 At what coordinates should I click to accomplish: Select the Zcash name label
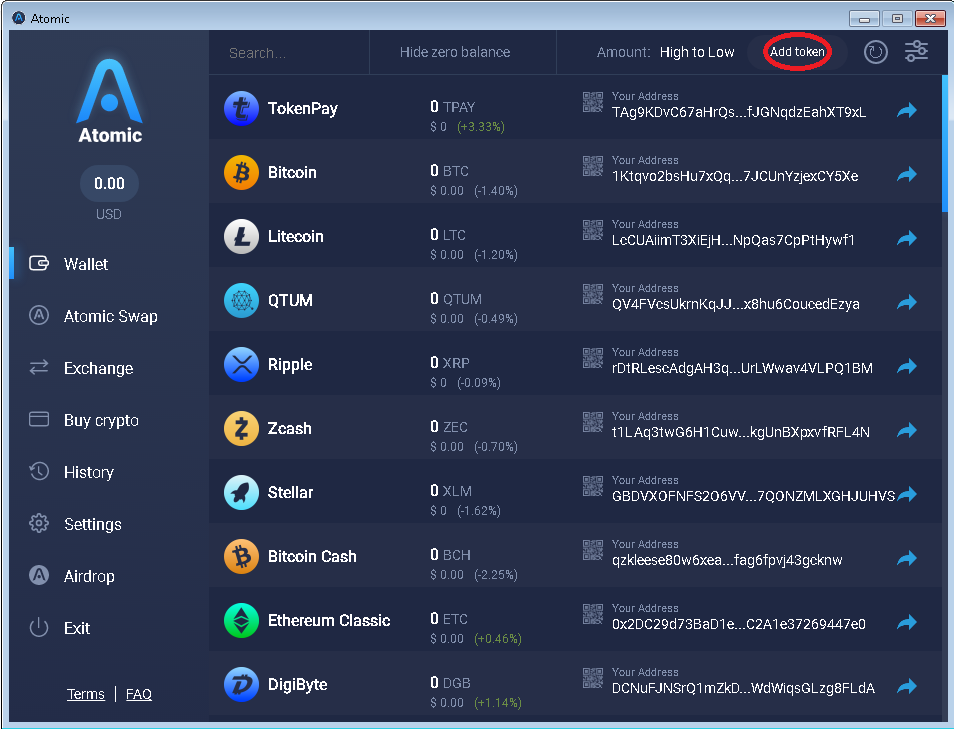tap(290, 428)
